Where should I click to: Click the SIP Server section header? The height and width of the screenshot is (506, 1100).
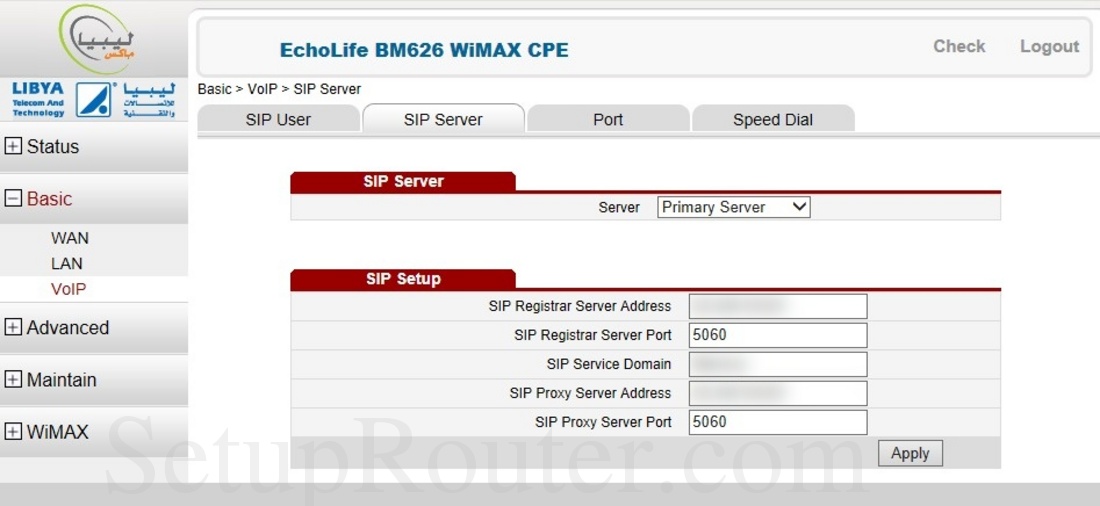coord(403,181)
